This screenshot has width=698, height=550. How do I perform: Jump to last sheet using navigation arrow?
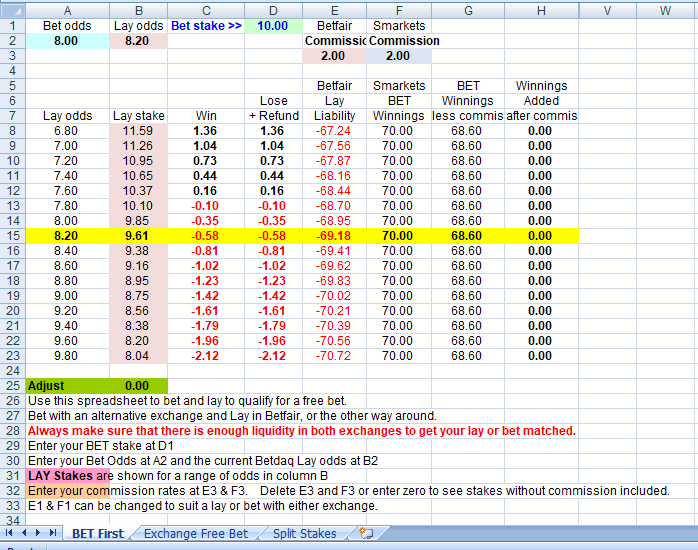click(x=52, y=533)
